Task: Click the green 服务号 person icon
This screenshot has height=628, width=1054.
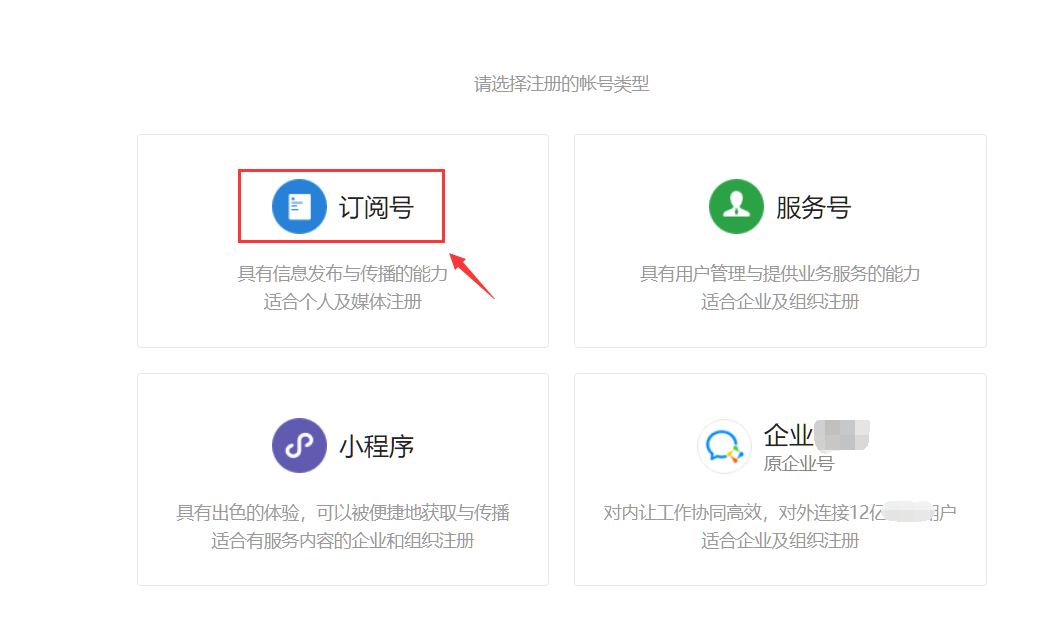Action: (736, 206)
